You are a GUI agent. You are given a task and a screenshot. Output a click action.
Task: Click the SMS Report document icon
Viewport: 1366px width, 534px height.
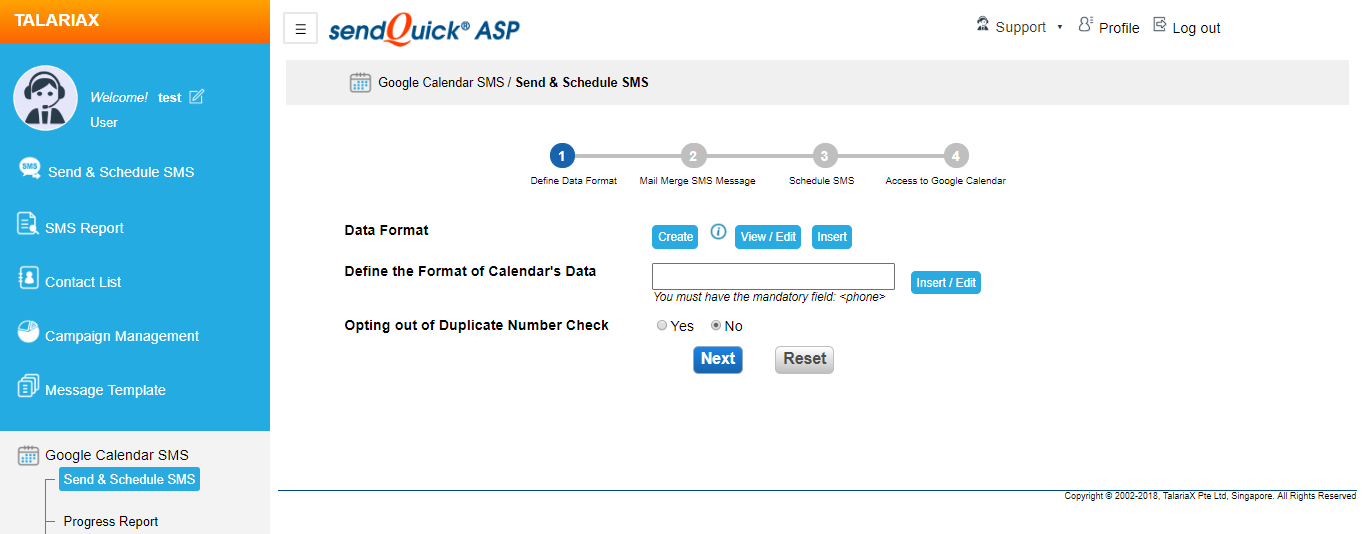[x=28, y=224]
